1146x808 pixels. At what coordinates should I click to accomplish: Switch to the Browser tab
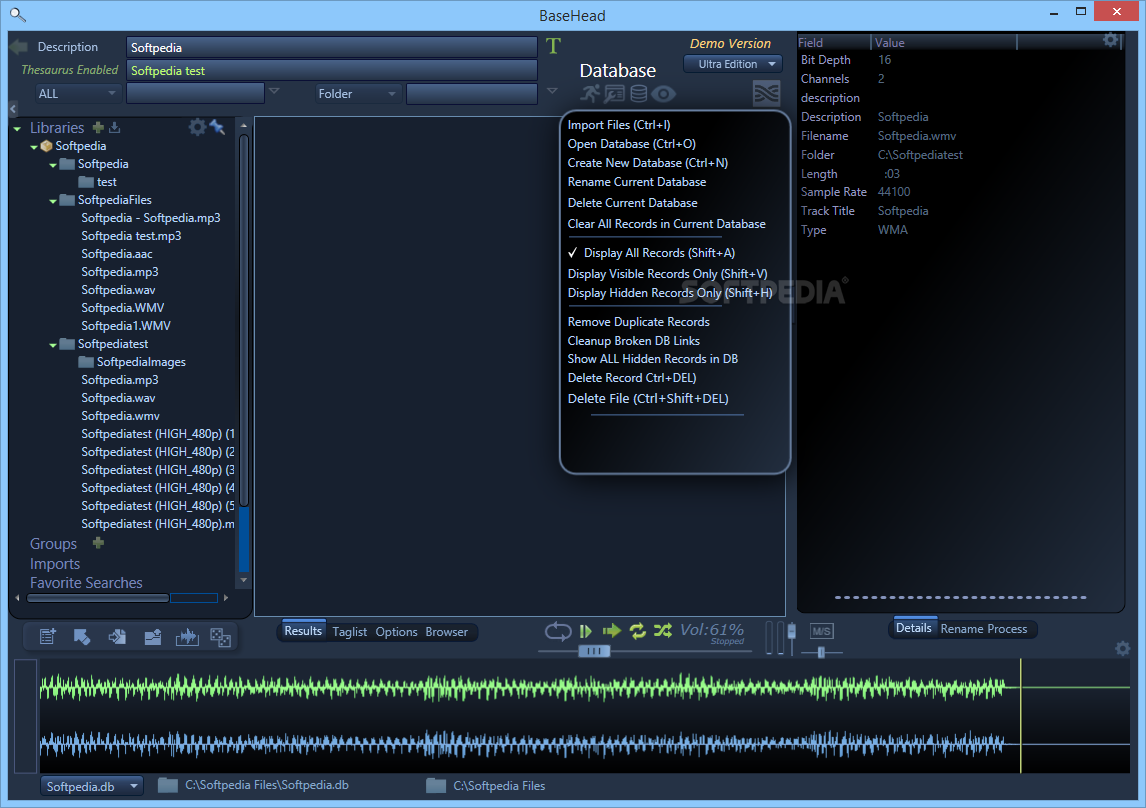(447, 632)
